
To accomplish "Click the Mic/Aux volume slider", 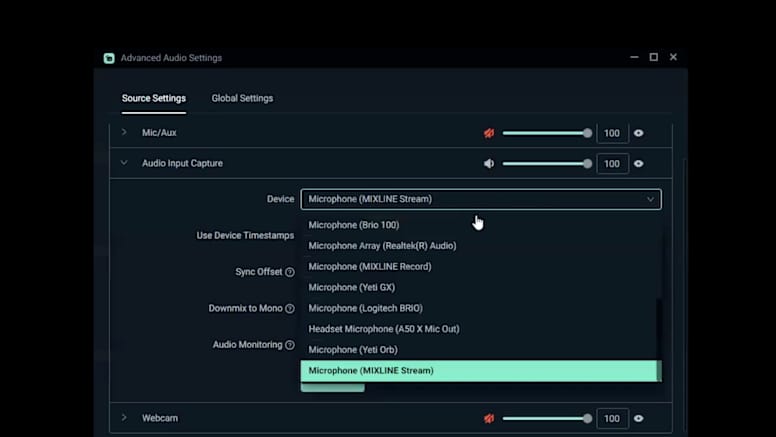I will pos(547,133).
